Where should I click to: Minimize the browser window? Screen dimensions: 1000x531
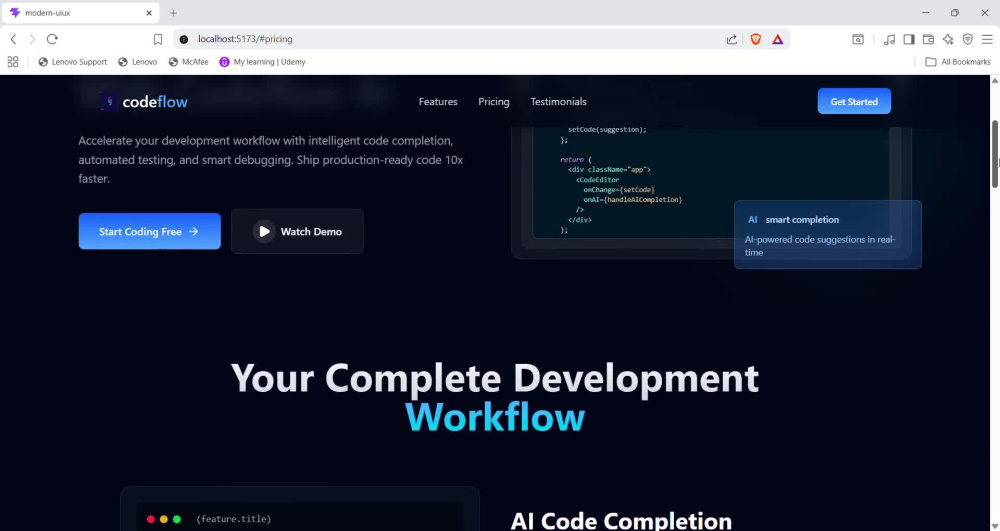[x=925, y=13]
